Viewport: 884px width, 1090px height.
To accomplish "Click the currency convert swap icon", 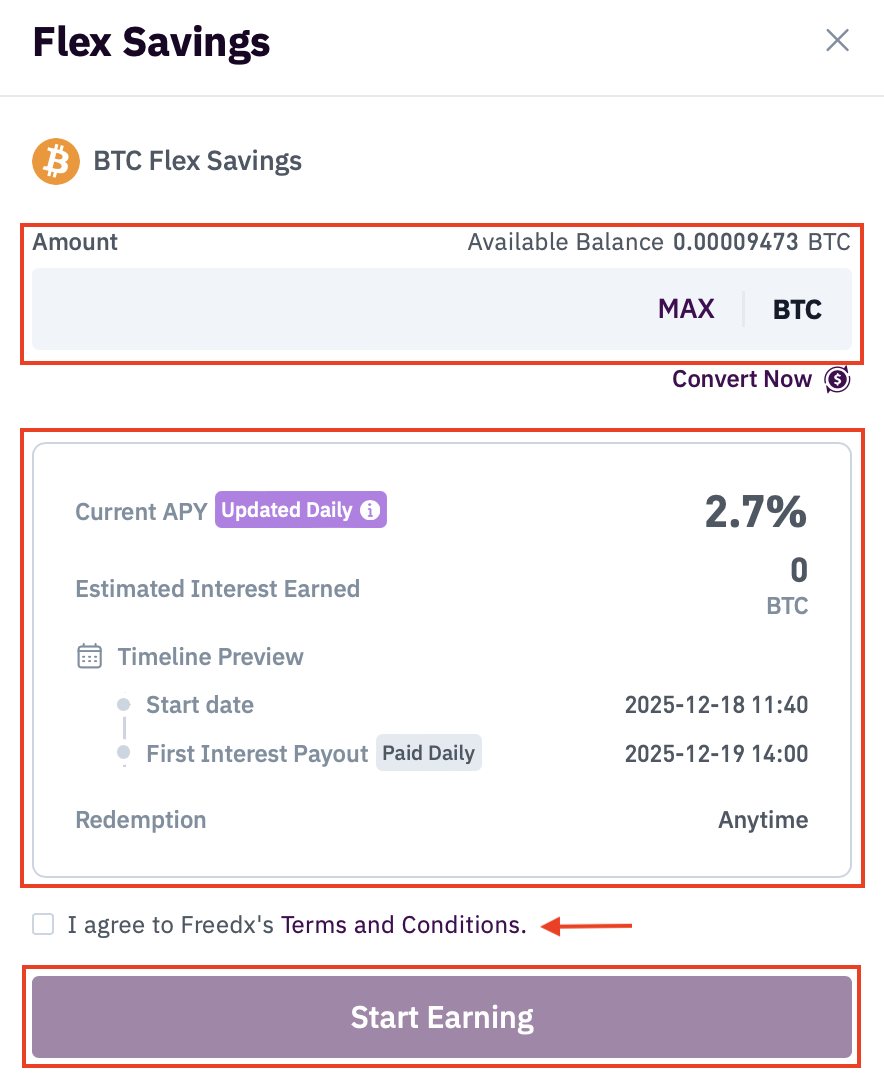I will pos(837,380).
